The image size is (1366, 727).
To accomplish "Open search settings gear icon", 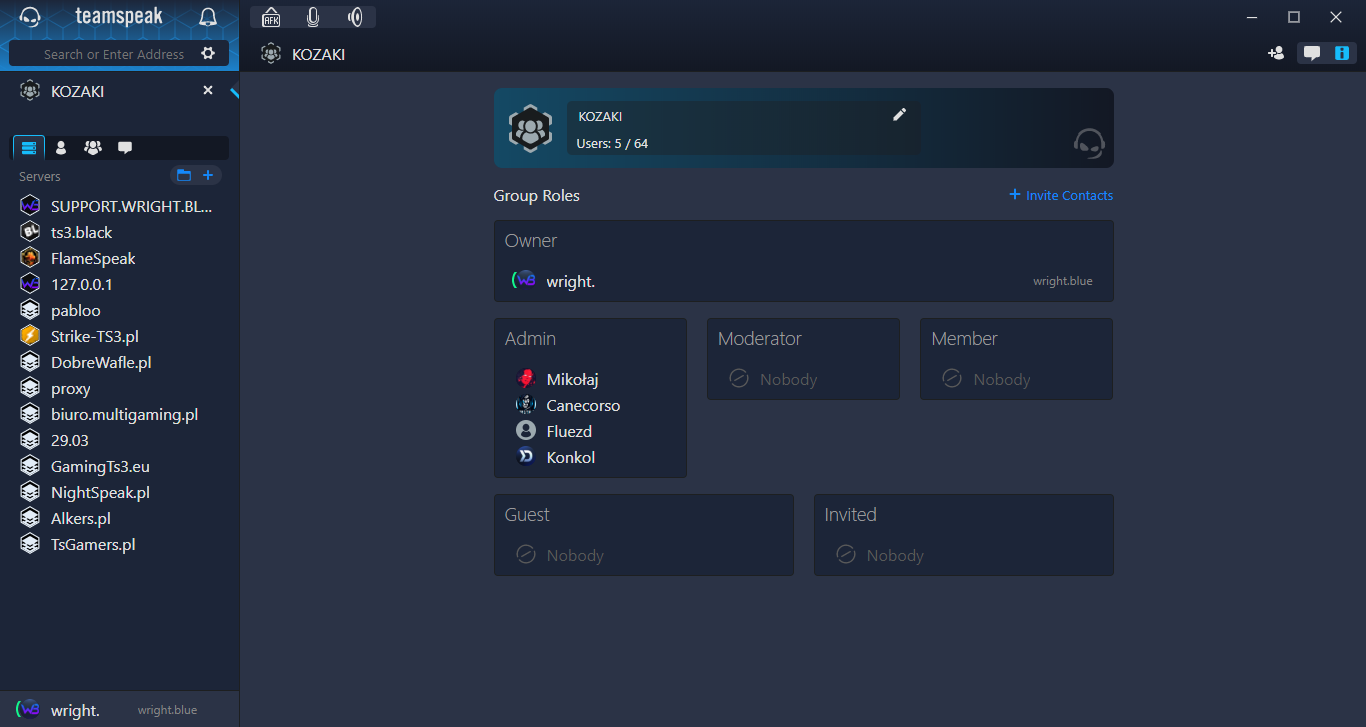I will point(208,54).
